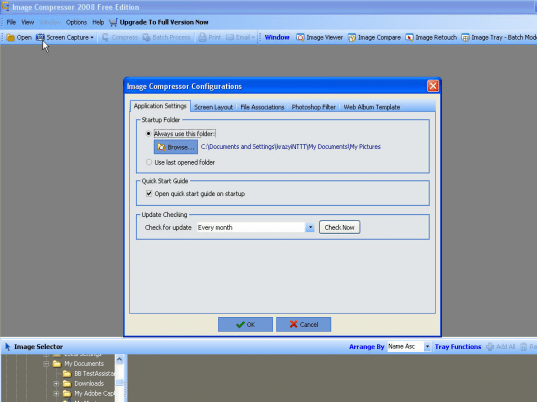Close the Image Compressor Configurations dialog
The width and height of the screenshot is (537, 402).
pos(433,86)
